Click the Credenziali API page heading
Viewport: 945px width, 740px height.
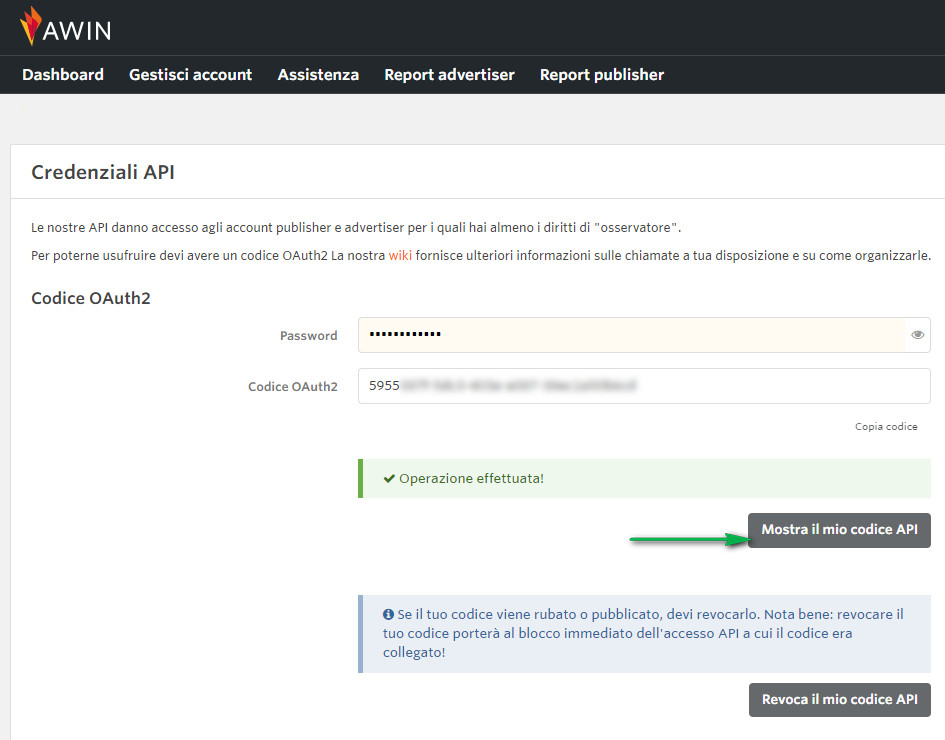pyautogui.click(x=103, y=172)
